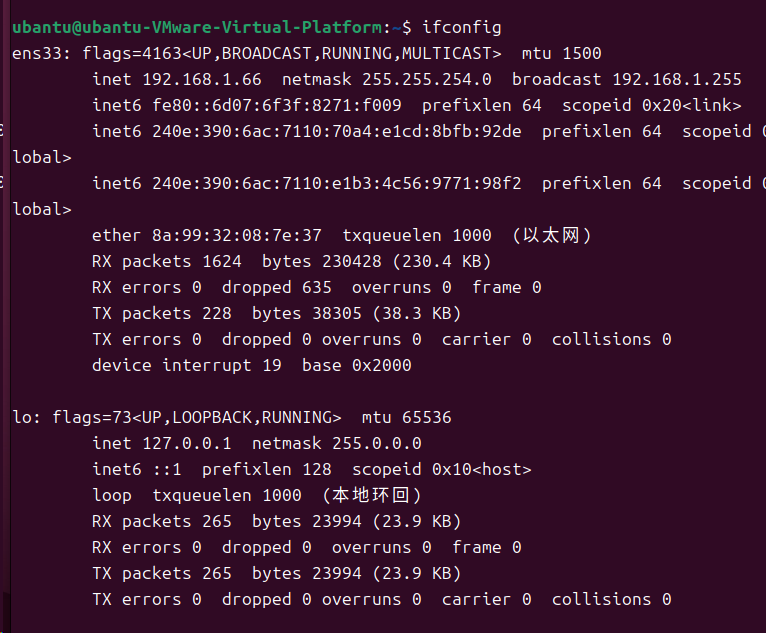Image resolution: width=766 pixels, height=633 pixels.
Task: Click the IPv4 address 192.168.1.66
Action: pos(202,79)
